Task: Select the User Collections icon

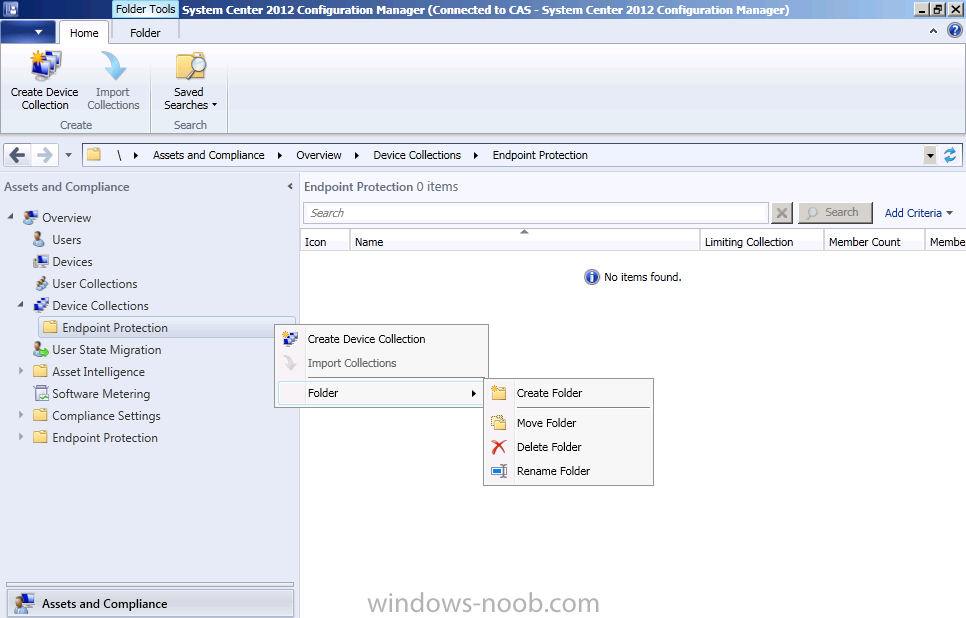Action: [x=41, y=283]
